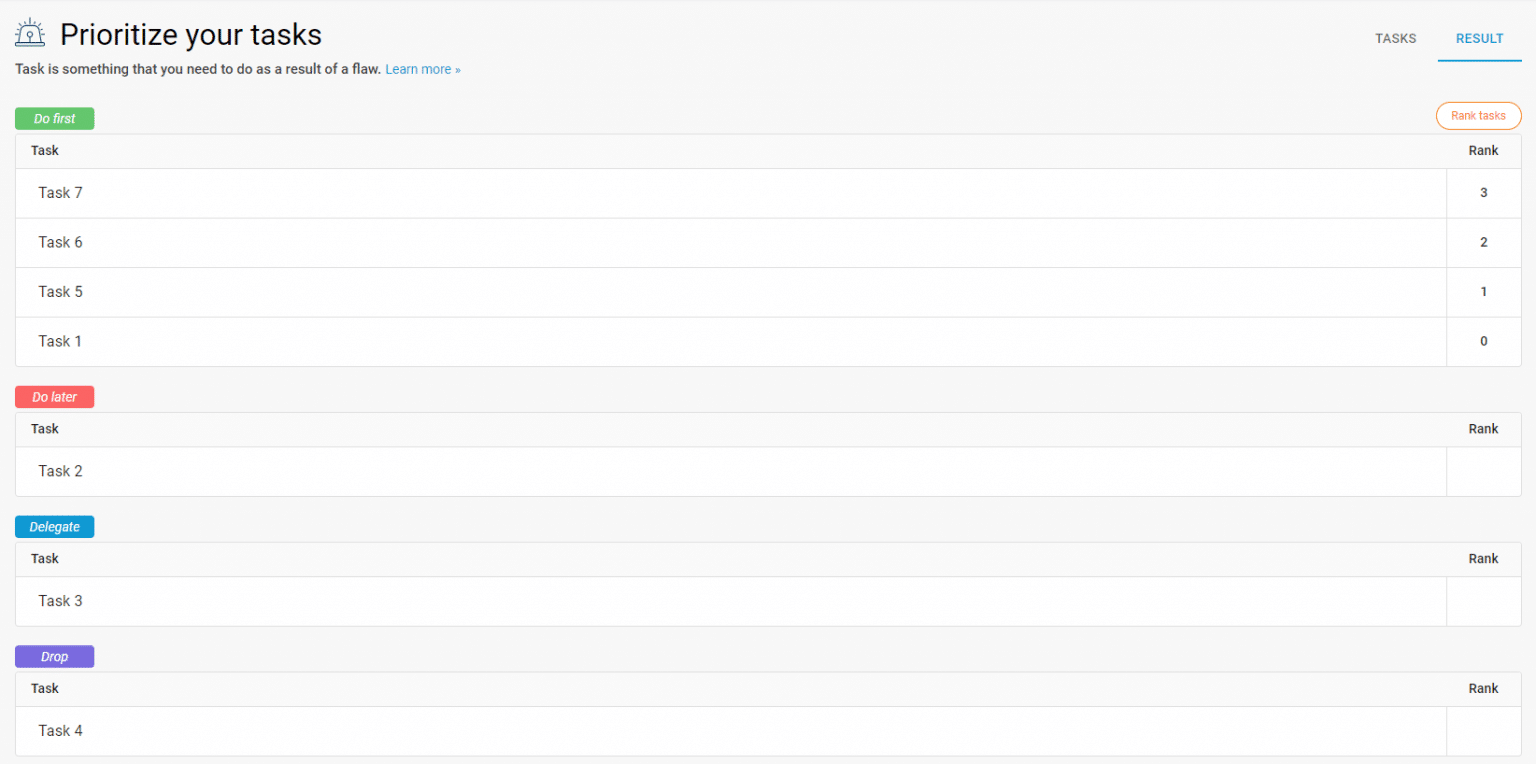The image size is (1536, 764).
Task: Click the Rank column header in Do first
Action: tap(1483, 151)
